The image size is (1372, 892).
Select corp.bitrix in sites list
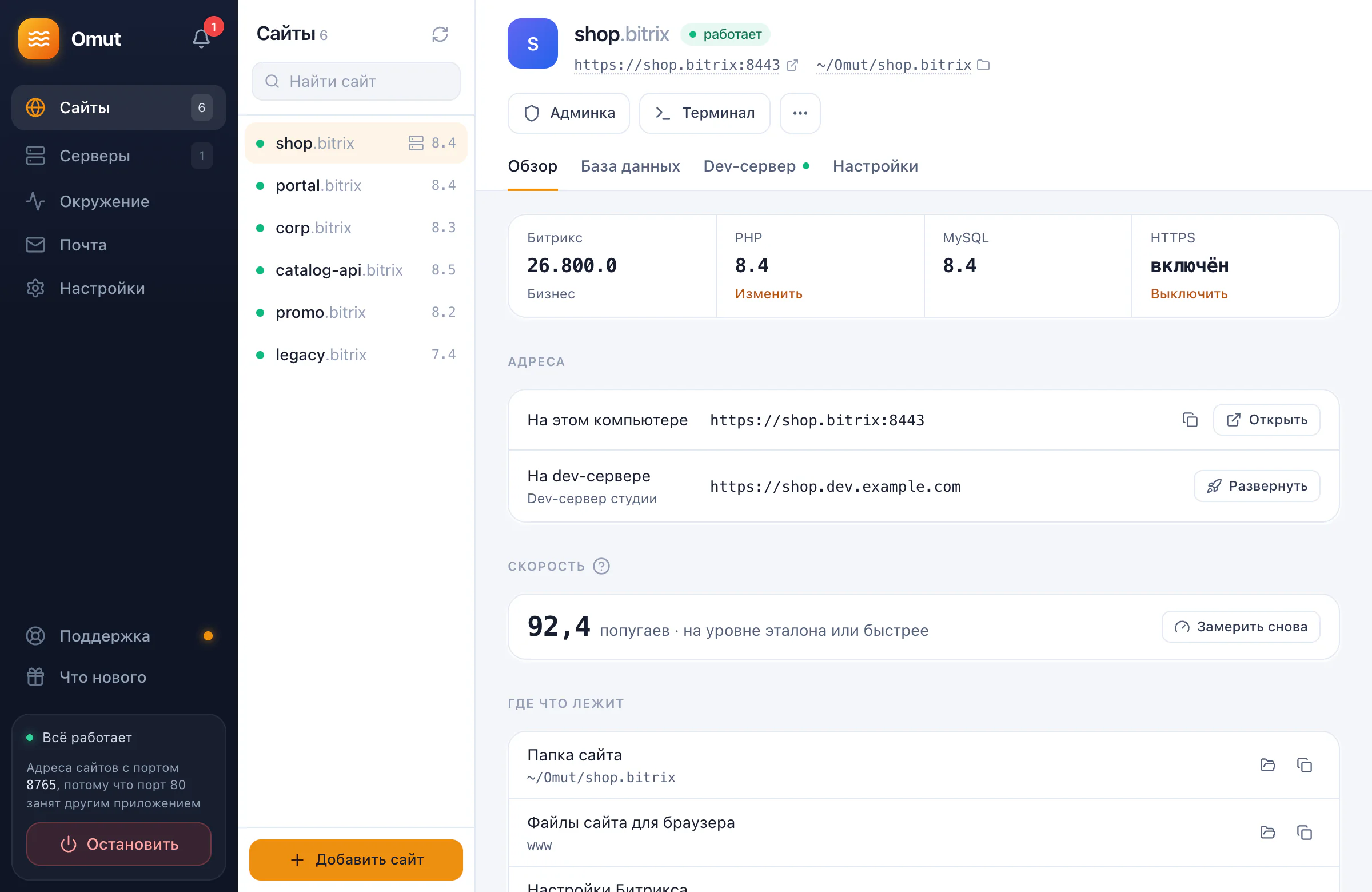click(x=356, y=227)
